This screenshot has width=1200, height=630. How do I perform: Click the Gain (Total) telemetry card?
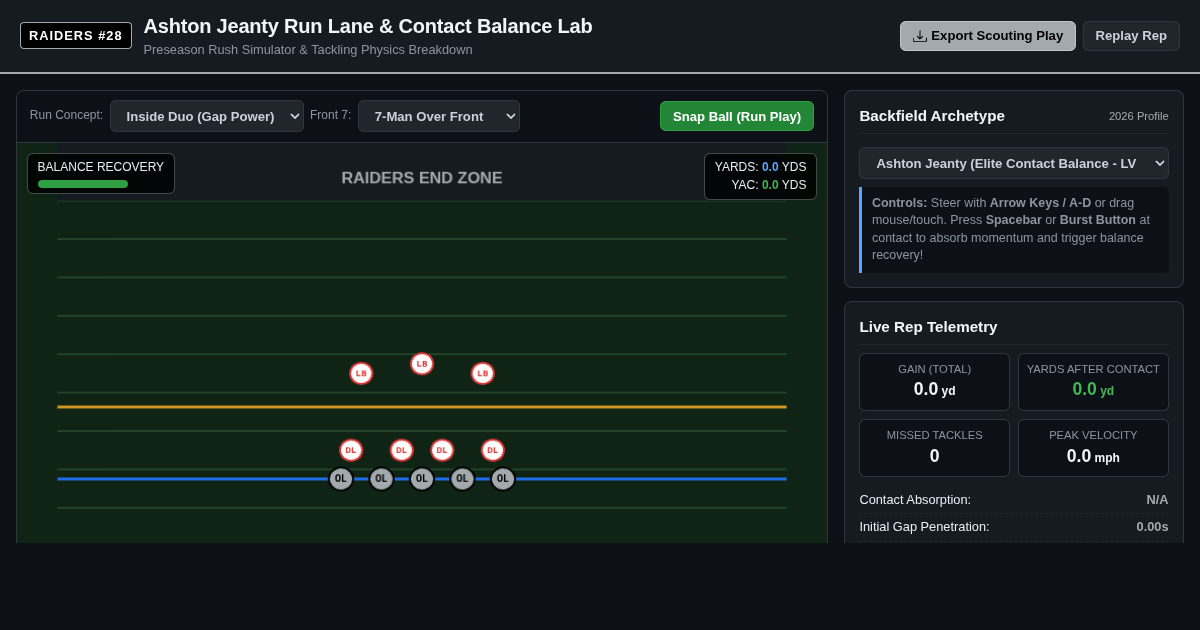[934, 382]
